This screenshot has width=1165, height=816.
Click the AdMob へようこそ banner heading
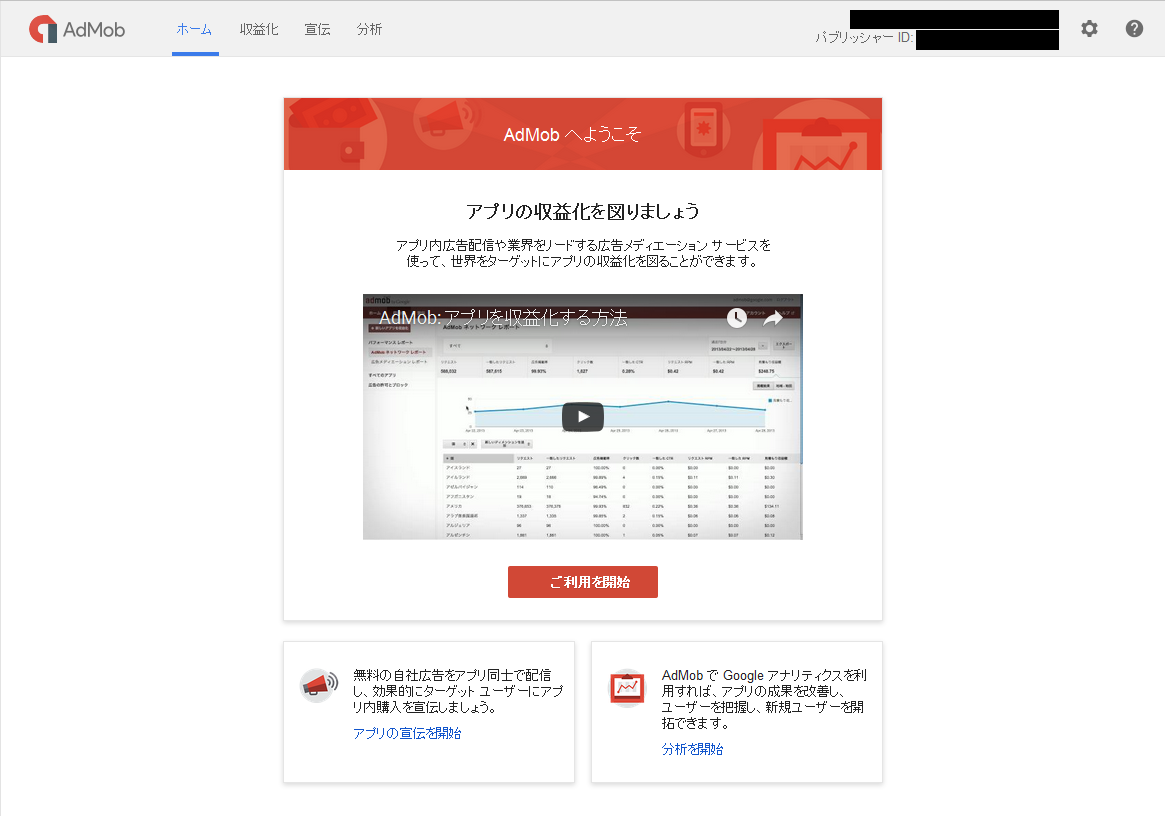click(x=572, y=135)
